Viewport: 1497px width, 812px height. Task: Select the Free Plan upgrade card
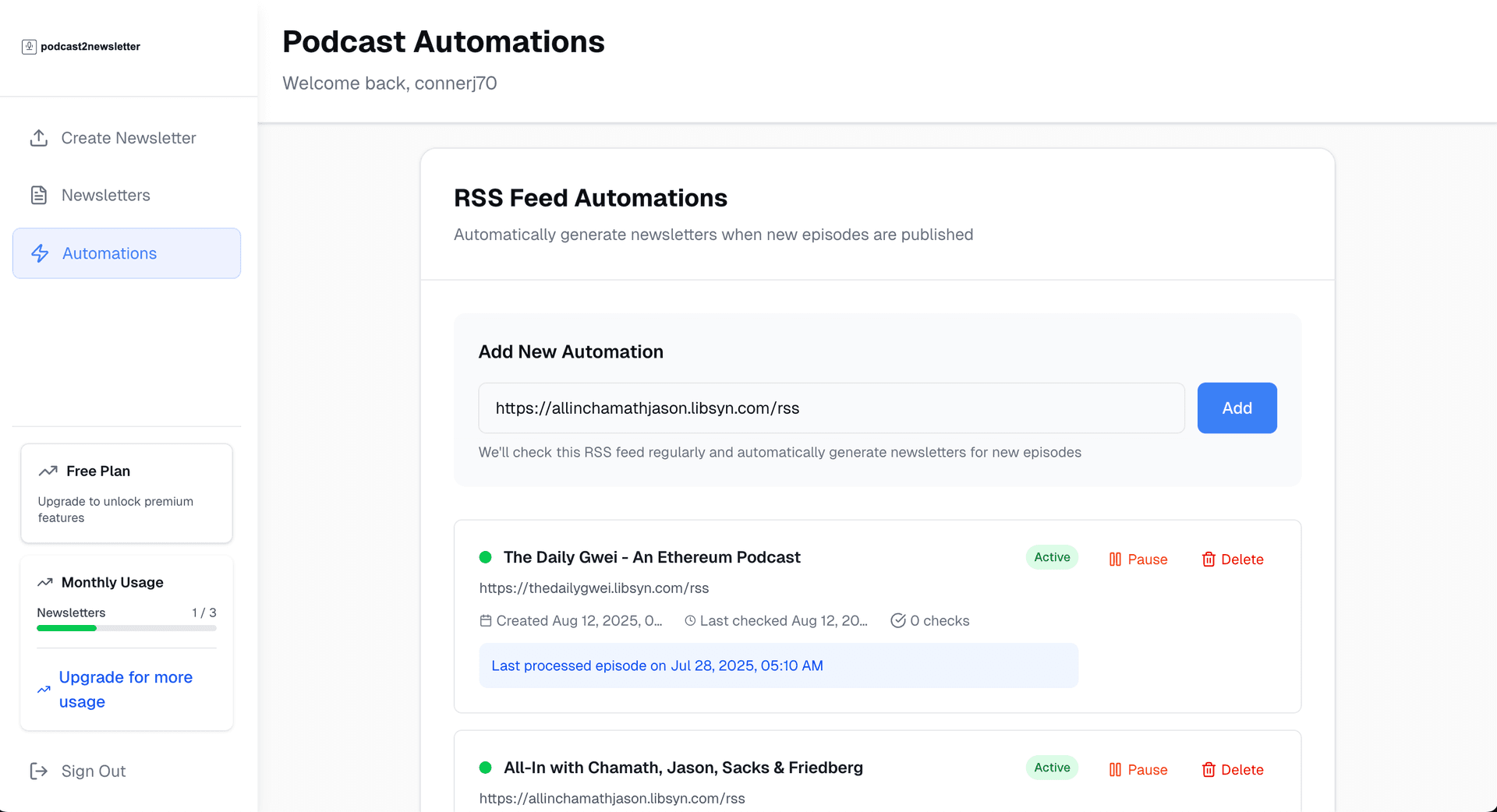(x=126, y=493)
